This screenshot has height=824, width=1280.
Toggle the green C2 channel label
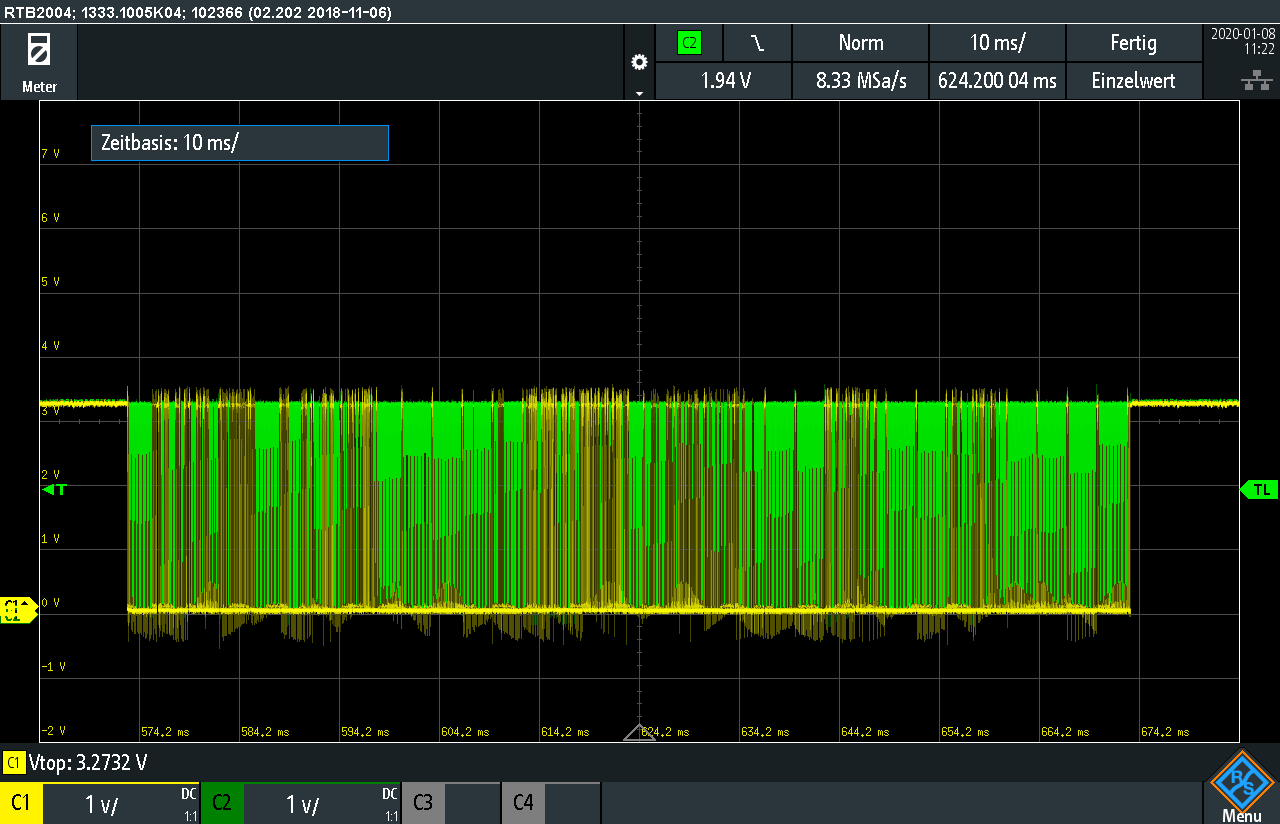[x=222, y=803]
